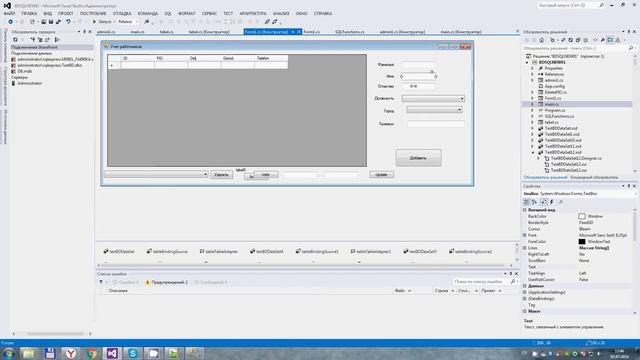Click the Update button on the form
640x360 pixels.
tap(382, 175)
